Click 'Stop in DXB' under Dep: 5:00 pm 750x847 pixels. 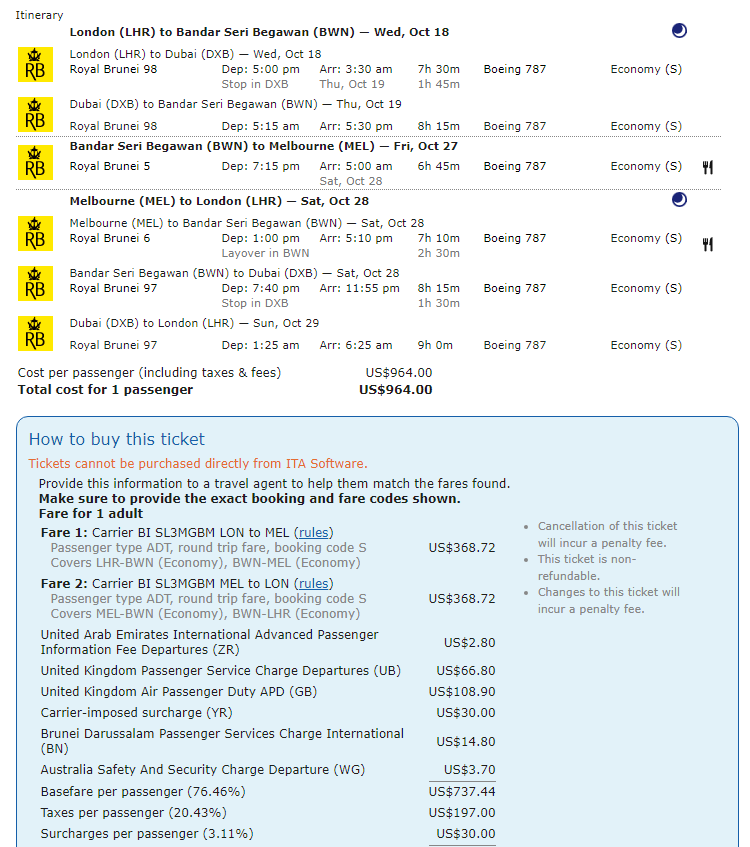tap(255, 84)
